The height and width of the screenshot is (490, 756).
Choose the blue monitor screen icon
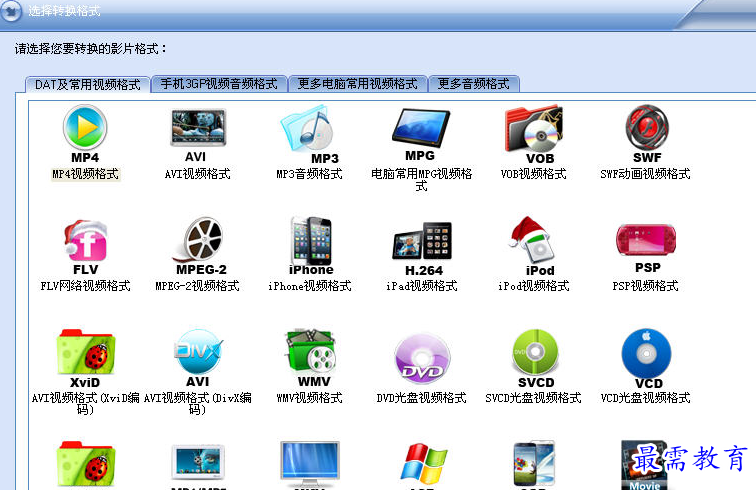click(310, 464)
